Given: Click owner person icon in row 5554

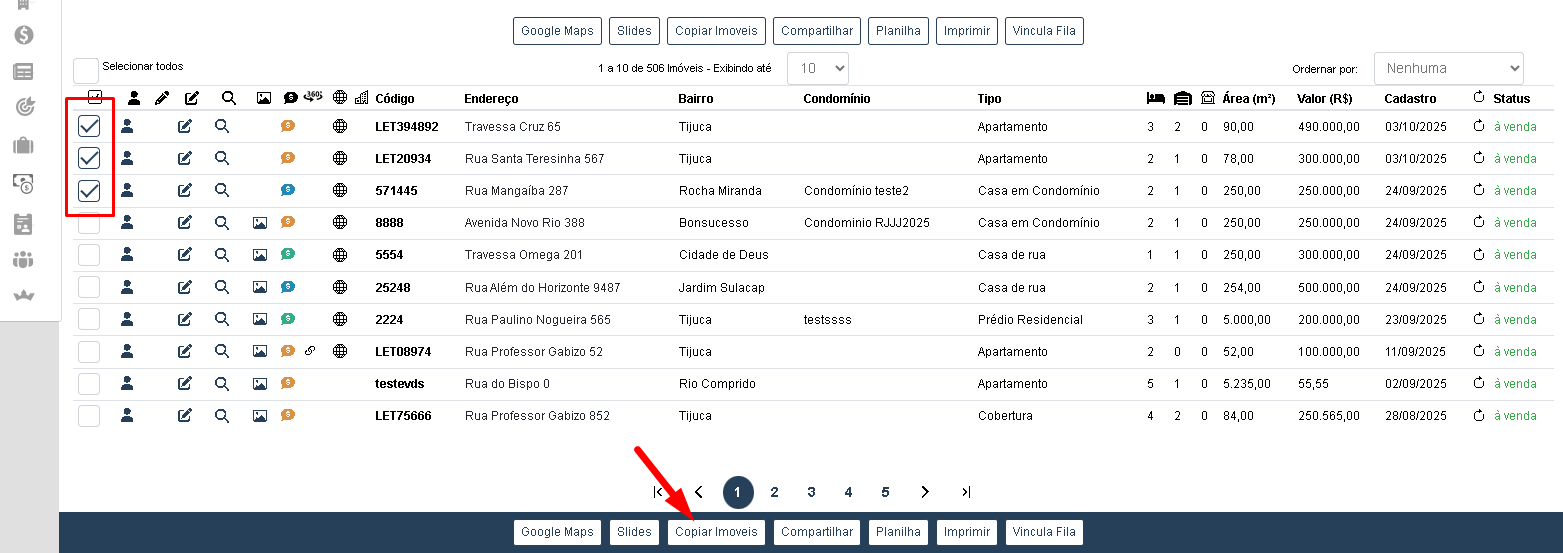Looking at the screenshot, I should (127, 255).
